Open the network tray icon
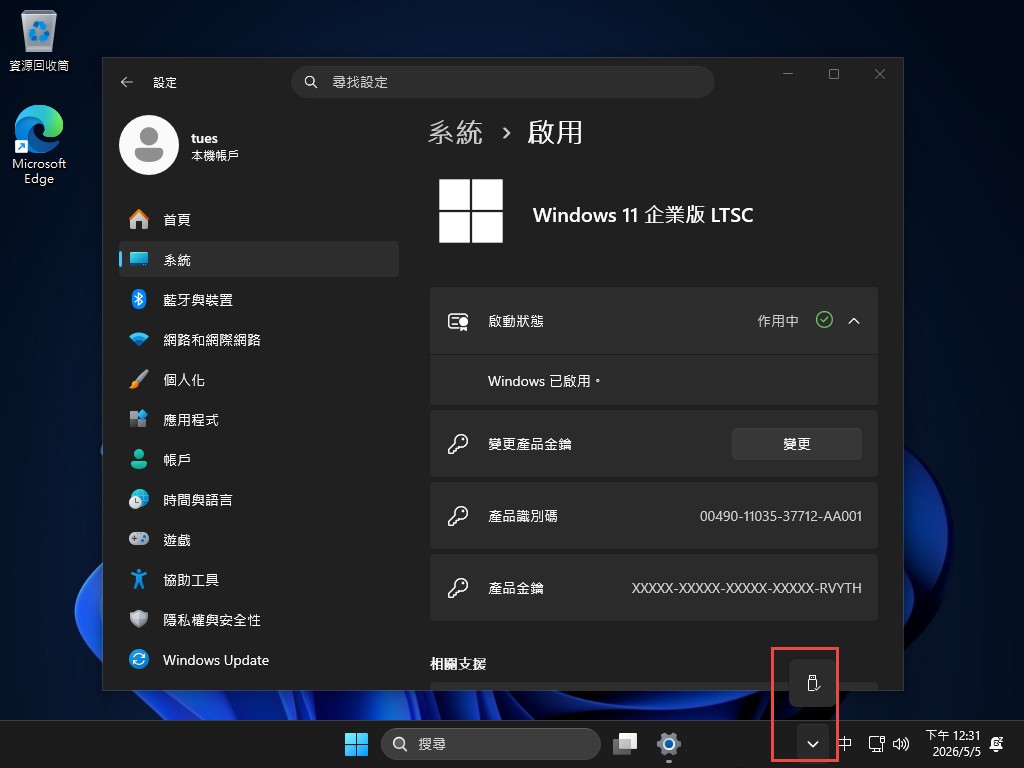 876,744
